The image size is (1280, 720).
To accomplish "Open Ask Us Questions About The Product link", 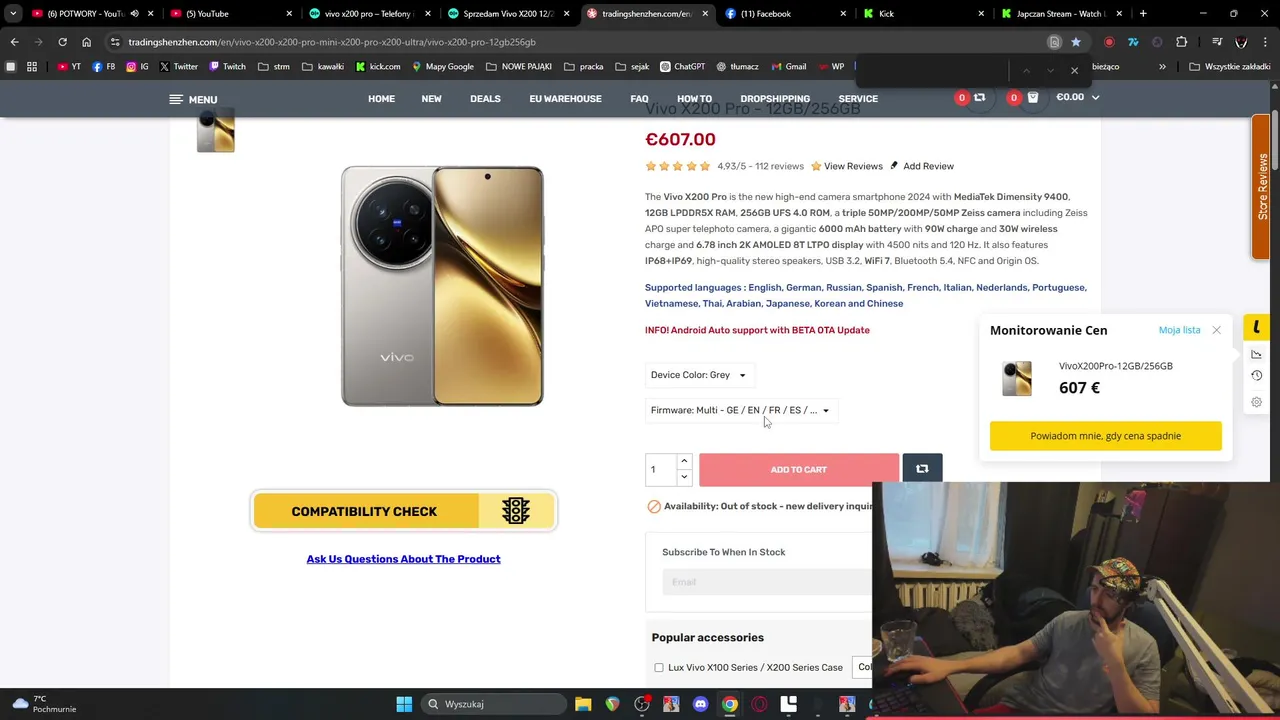I will tap(403, 559).
